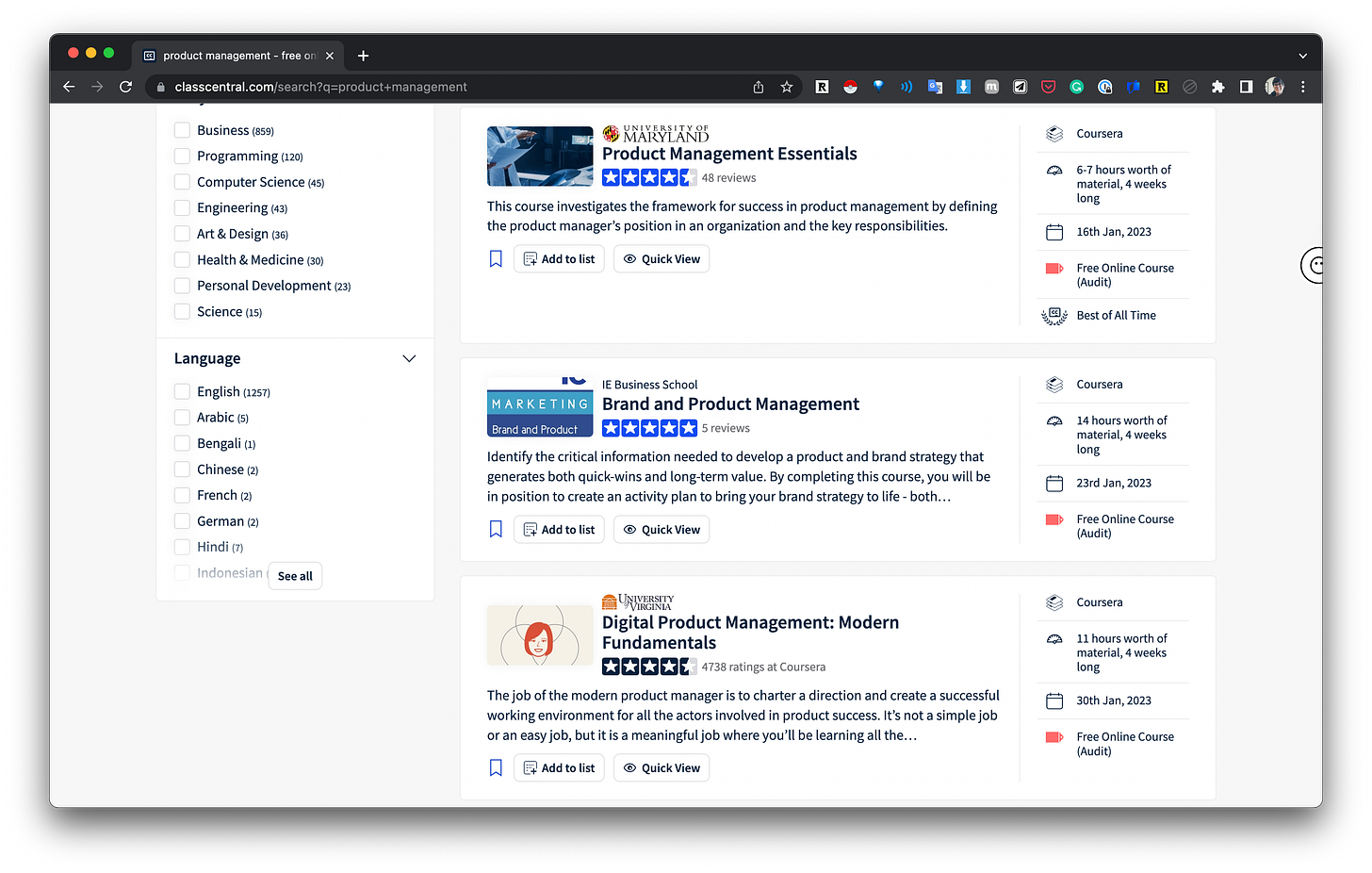Tick the Science checkbox

point(182,312)
